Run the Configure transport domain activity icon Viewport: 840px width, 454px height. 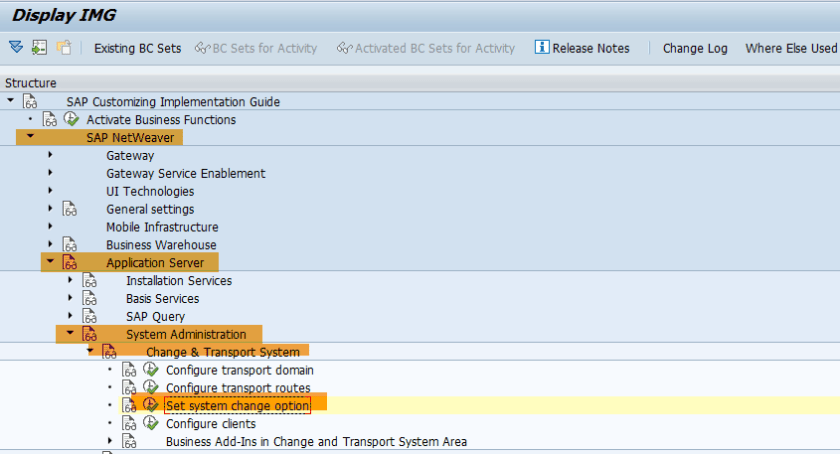[150, 370]
